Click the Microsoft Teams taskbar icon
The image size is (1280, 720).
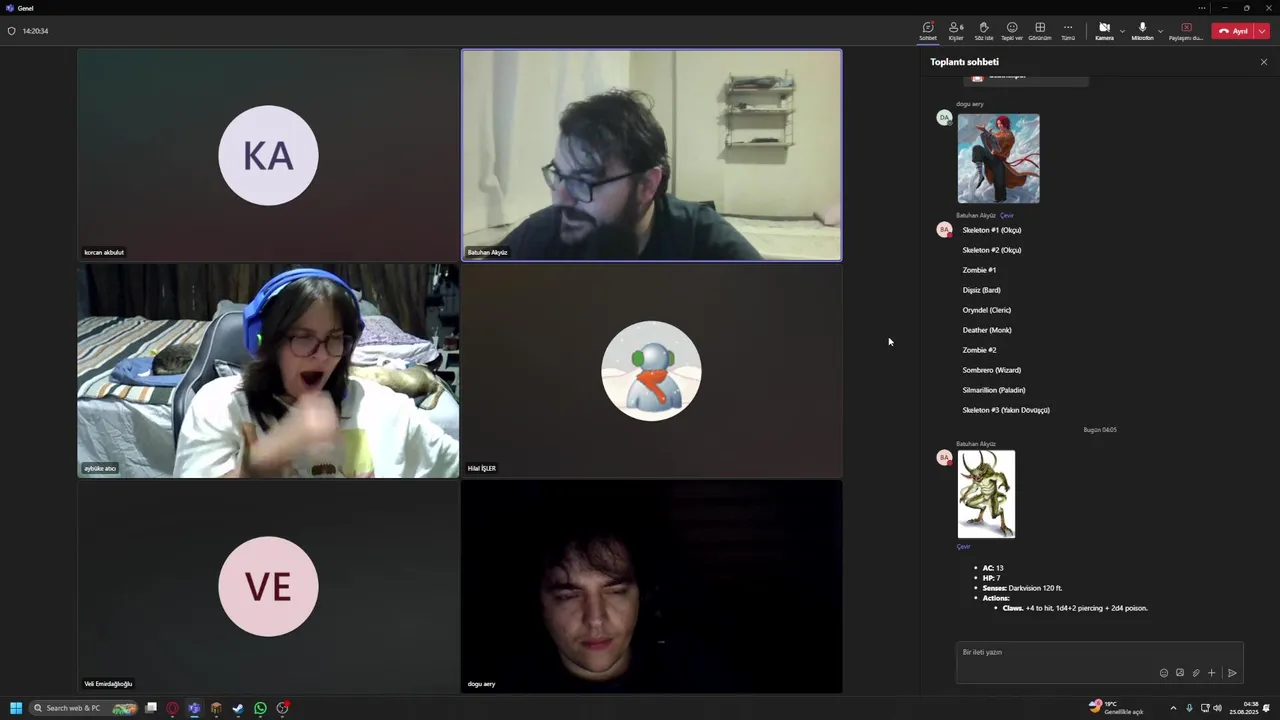pos(194,708)
